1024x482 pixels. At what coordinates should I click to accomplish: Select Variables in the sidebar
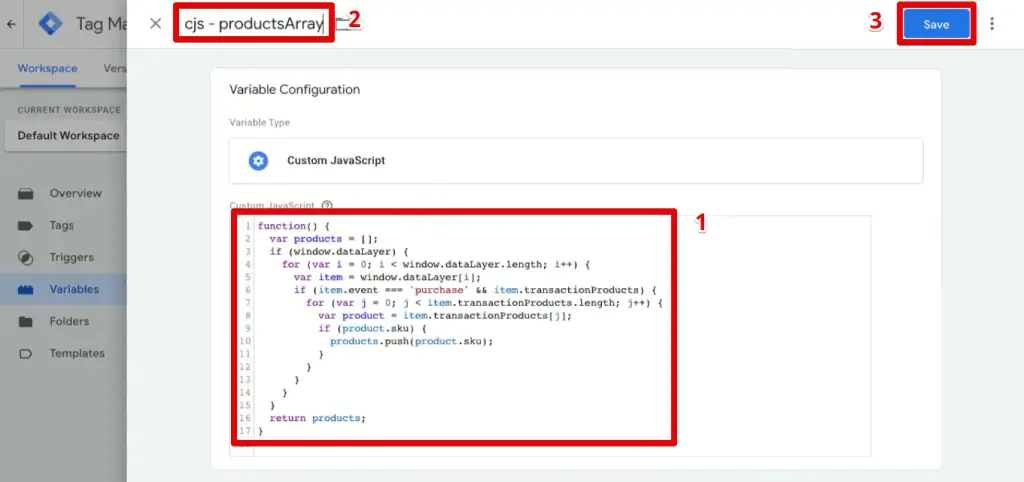[x=74, y=289]
